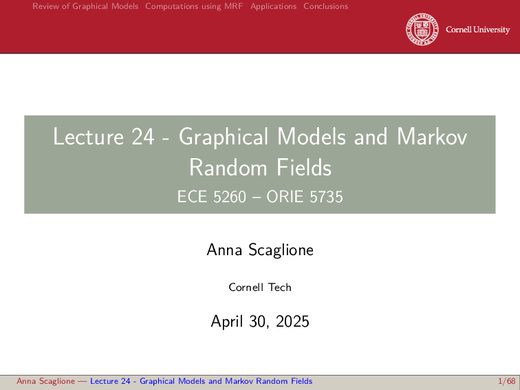The width and height of the screenshot is (520, 390).
Task: Click the ECE 5260 – ORIE 5735 subtitle
Action: tap(260, 196)
